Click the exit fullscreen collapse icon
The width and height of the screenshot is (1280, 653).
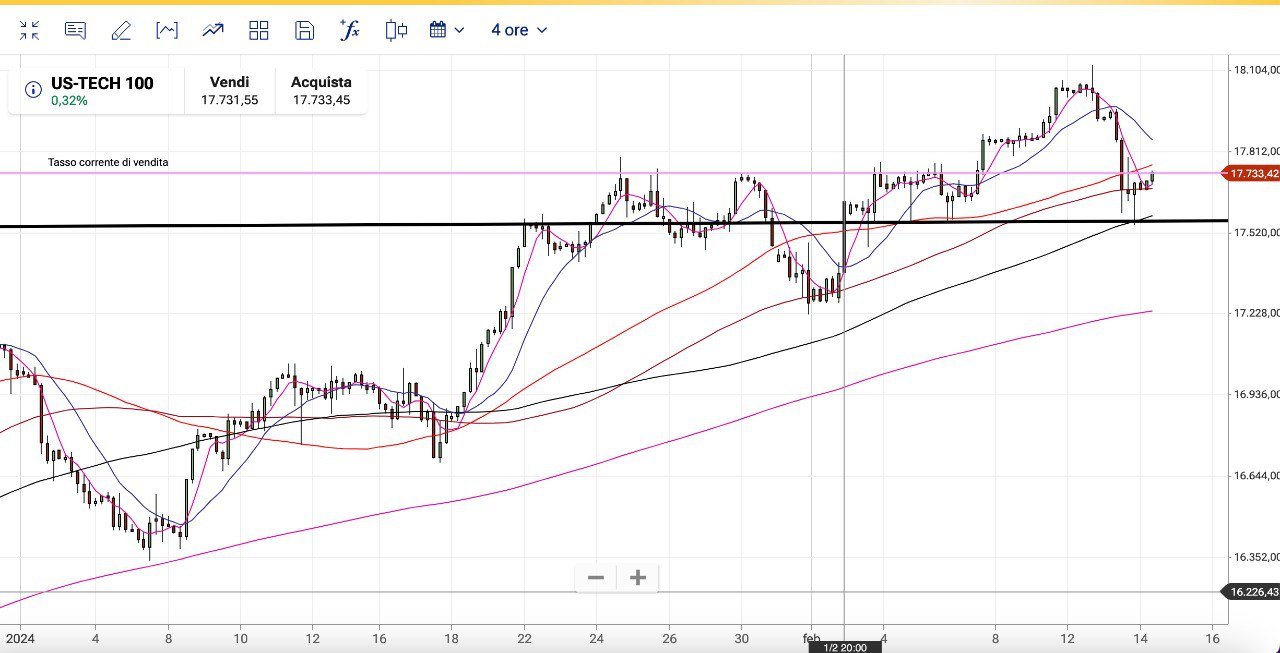29,30
